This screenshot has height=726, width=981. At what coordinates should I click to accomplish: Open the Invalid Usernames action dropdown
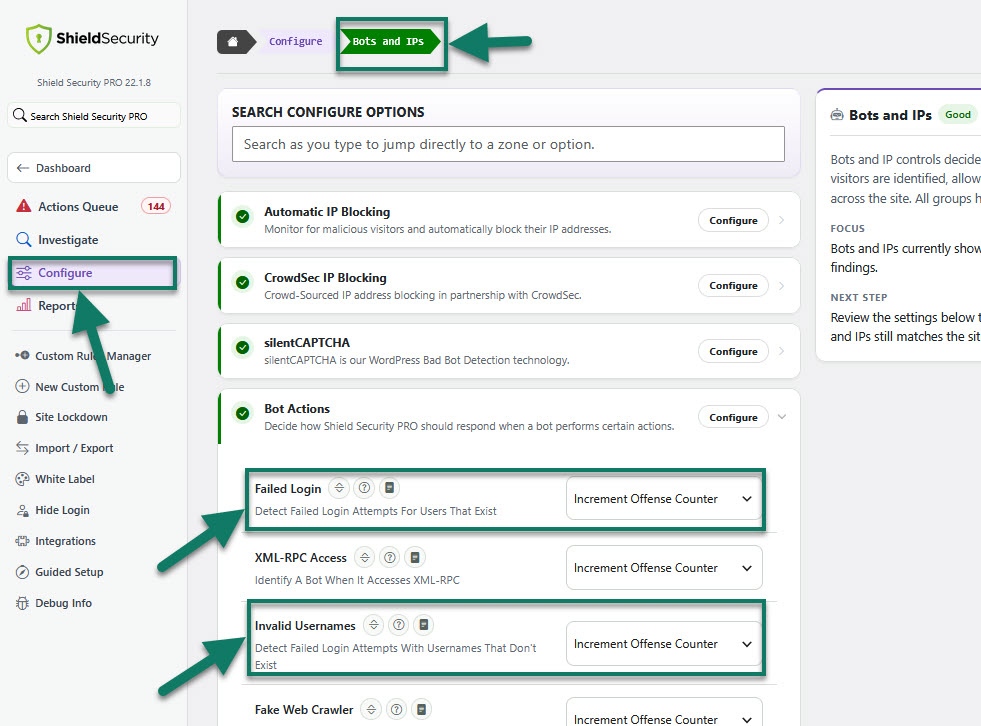click(x=664, y=643)
